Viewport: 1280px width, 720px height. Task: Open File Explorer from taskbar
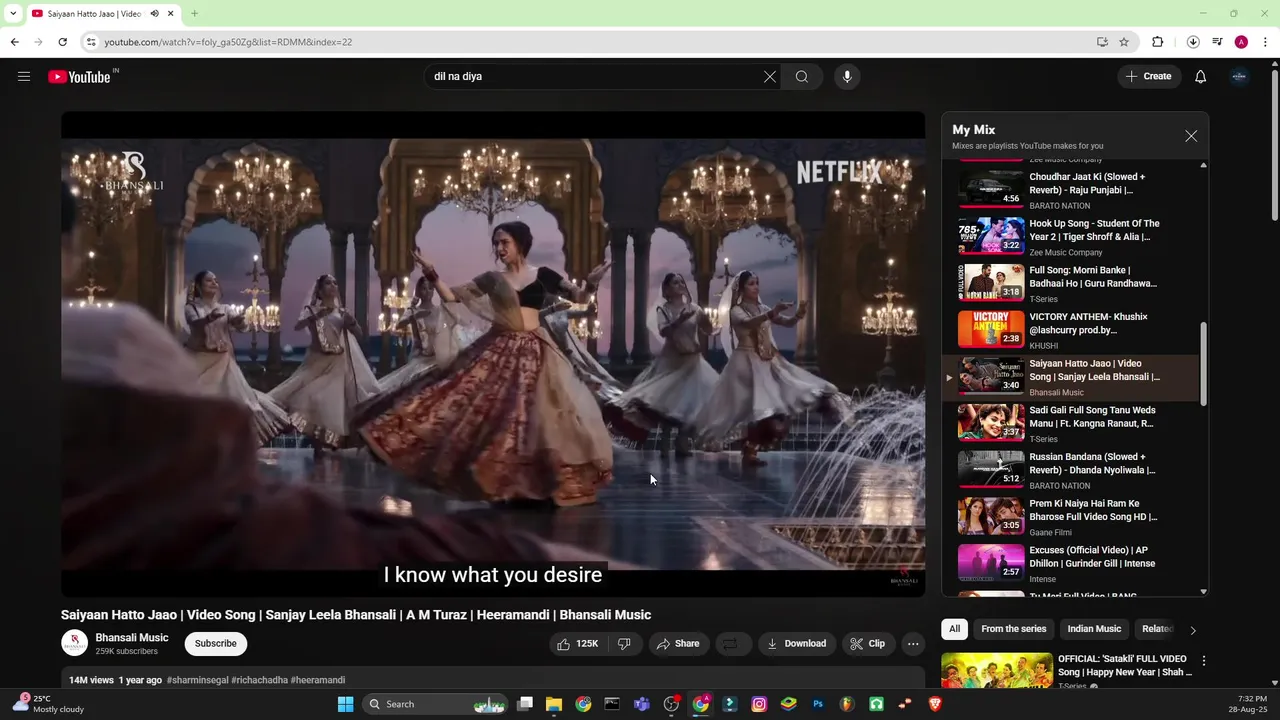(x=554, y=704)
